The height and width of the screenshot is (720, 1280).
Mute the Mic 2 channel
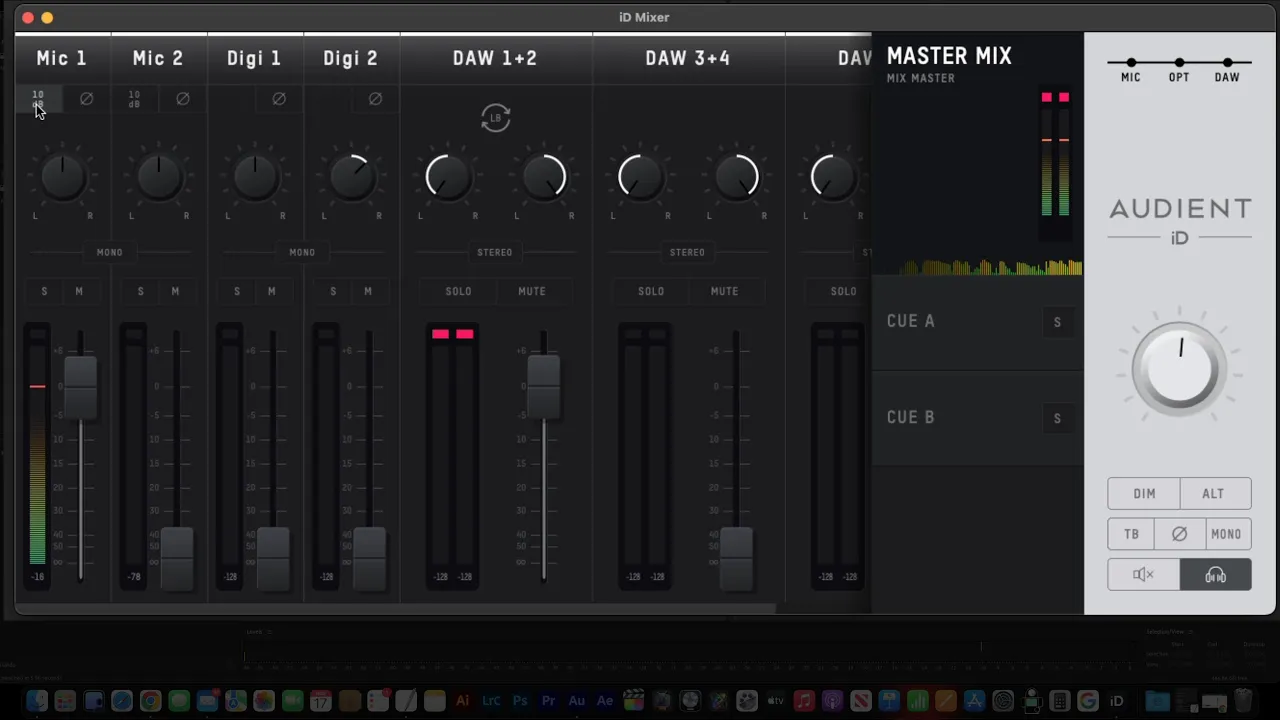click(175, 291)
